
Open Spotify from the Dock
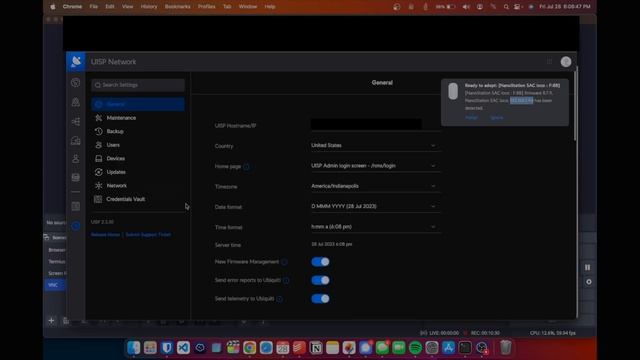(x=415, y=347)
